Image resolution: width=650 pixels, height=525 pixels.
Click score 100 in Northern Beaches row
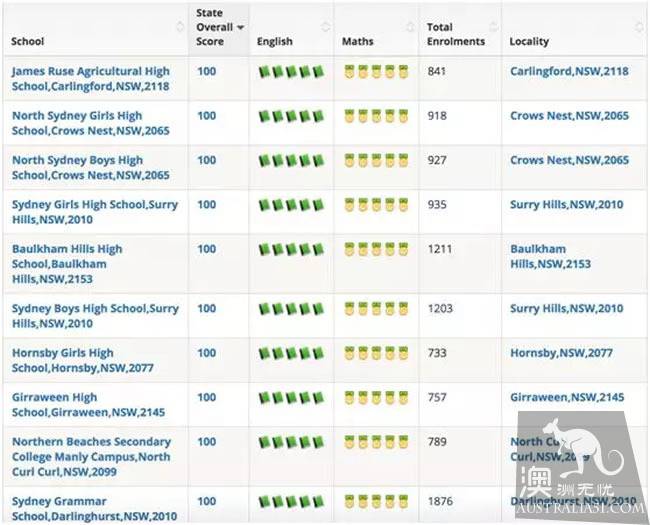click(207, 442)
